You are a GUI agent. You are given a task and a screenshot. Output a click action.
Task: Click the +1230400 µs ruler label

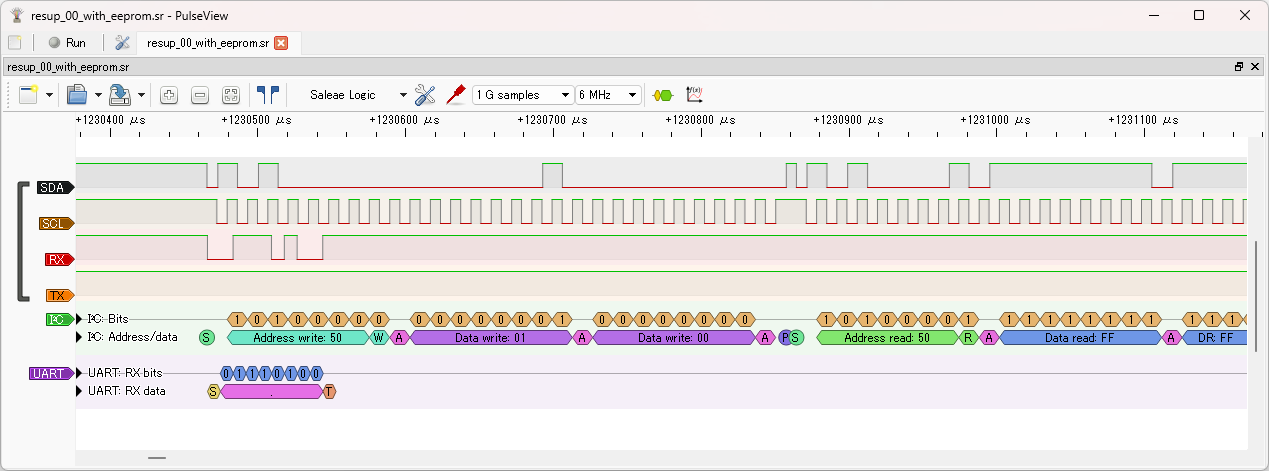point(112,120)
